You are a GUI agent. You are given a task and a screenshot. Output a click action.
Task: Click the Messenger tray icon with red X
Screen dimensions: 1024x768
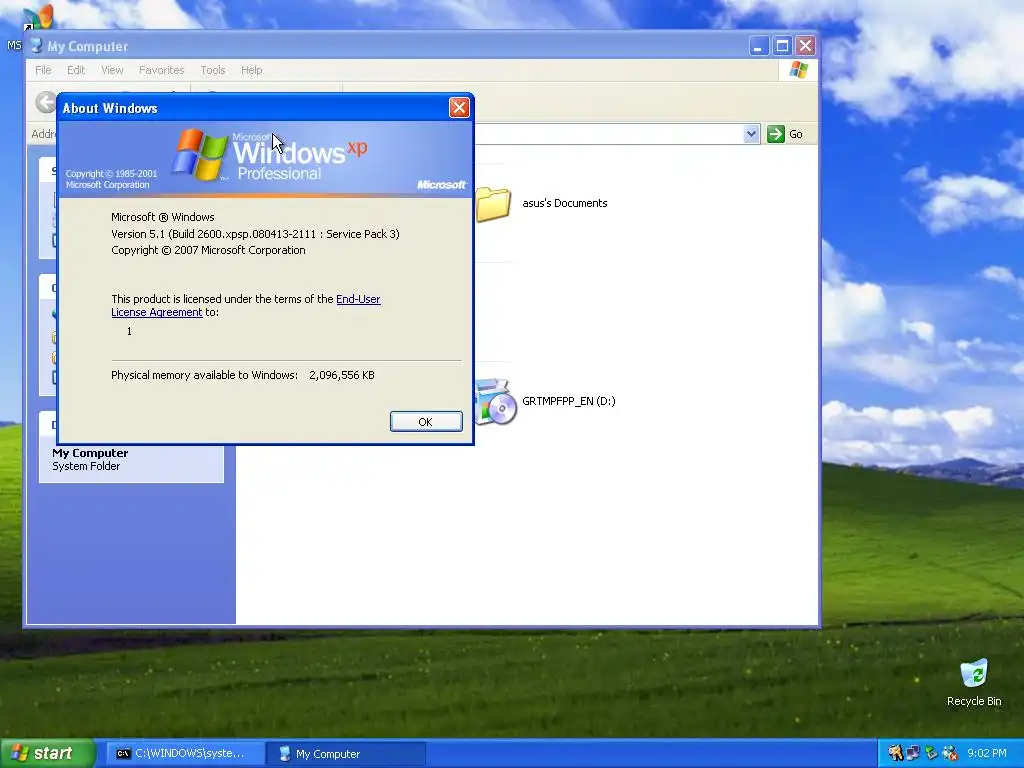pos(950,753)
